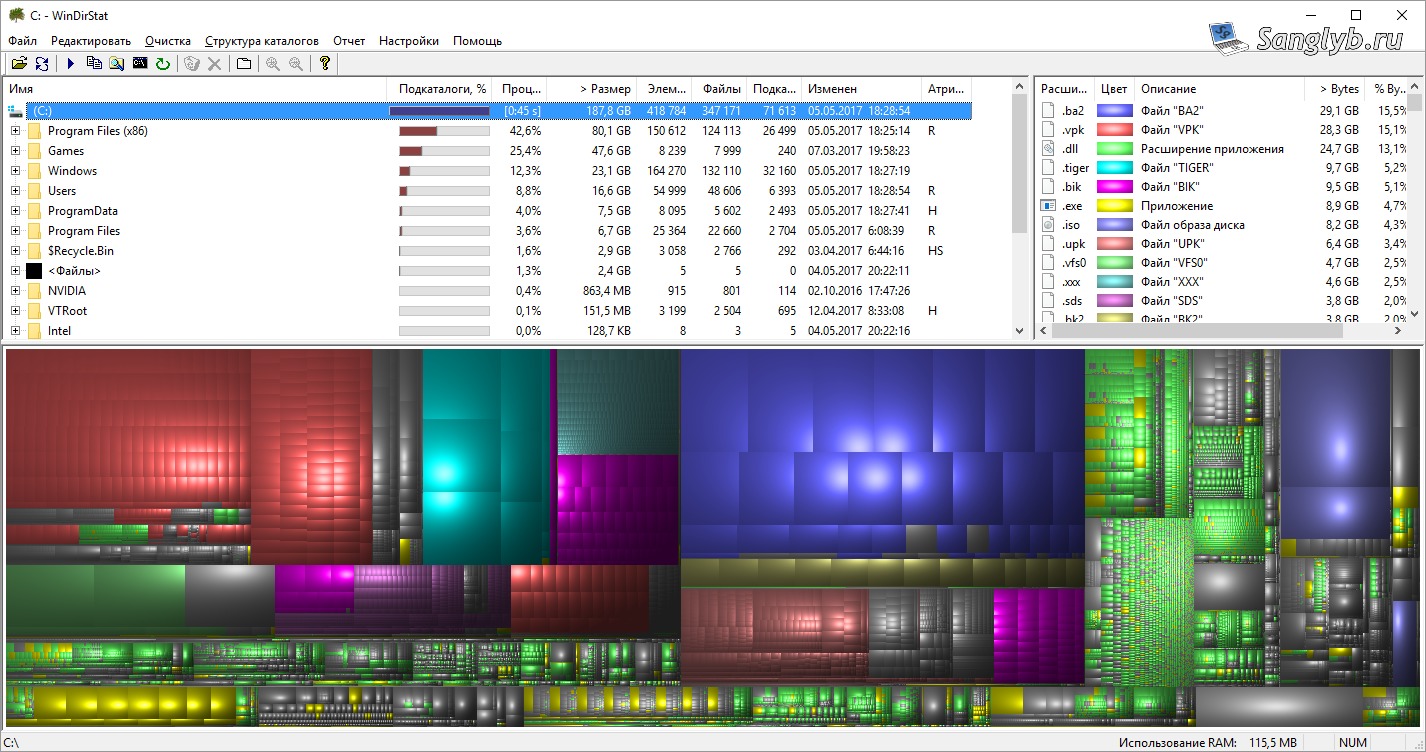The image size is (1426, 752).
Task: Select the .iso Файл образа диска row
Action: click(1222, 225)
